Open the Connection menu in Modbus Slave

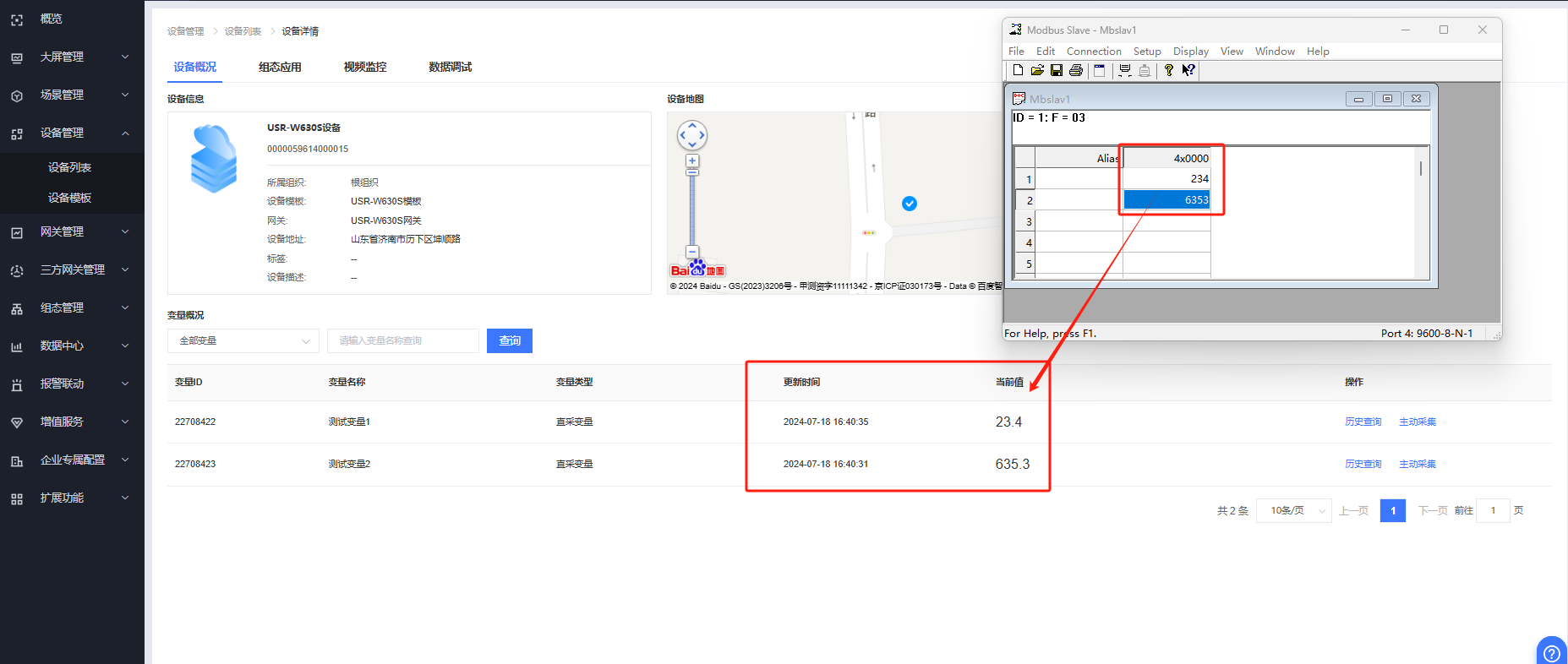click(1094, 52)
